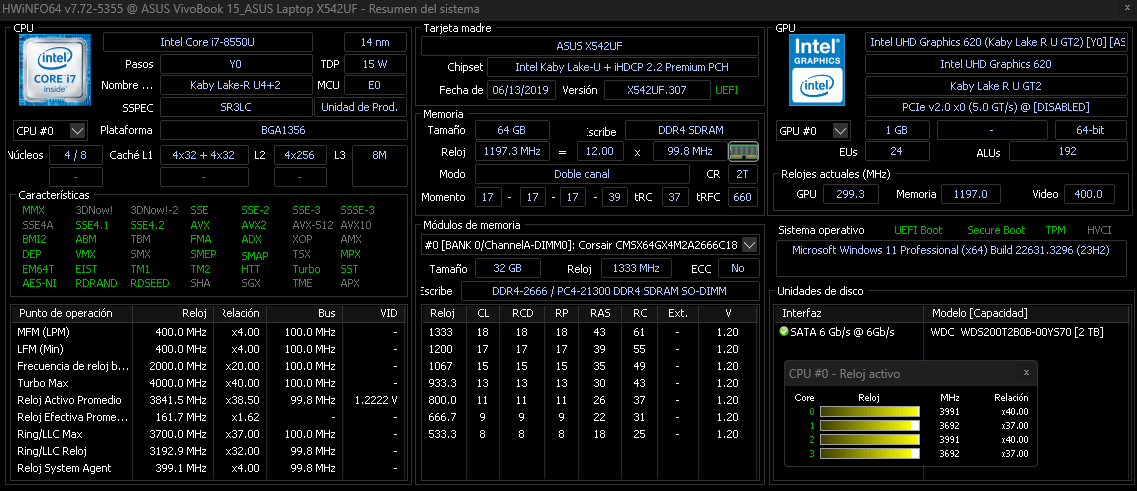Click the Interfaz column header
Viewport: 1137px width, 491px height.
(x=848, y=313)
